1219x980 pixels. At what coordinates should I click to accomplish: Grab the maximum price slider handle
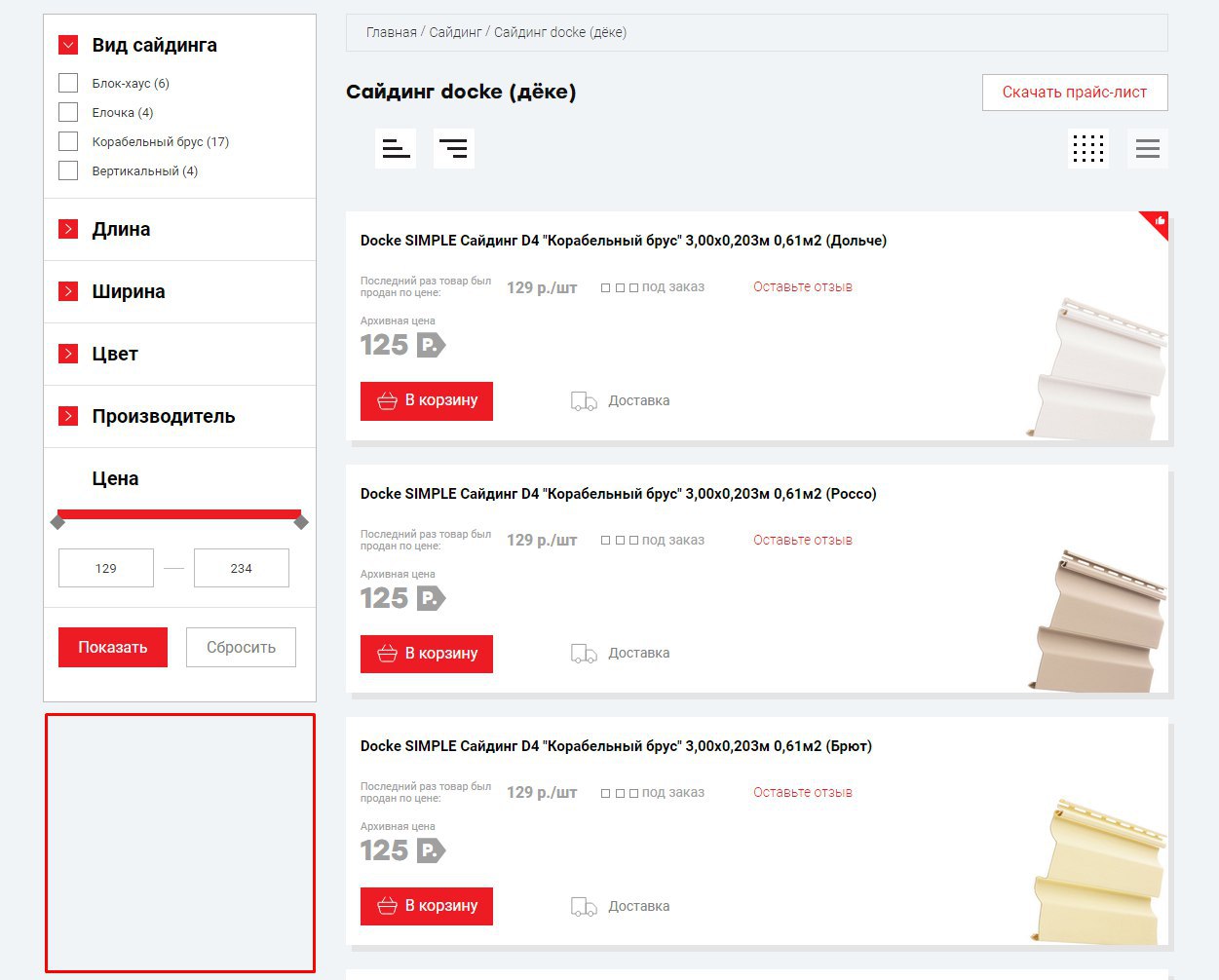pos(301,522)
